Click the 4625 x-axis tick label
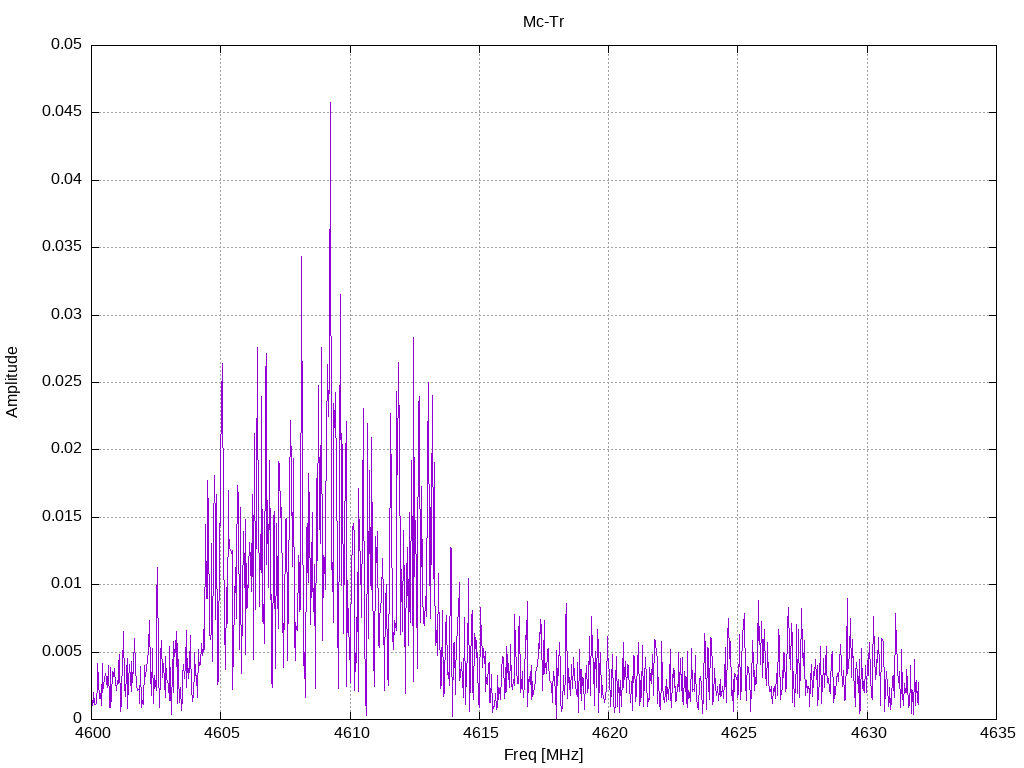Viewport: 1024px width, 768px height. (737, 733)
